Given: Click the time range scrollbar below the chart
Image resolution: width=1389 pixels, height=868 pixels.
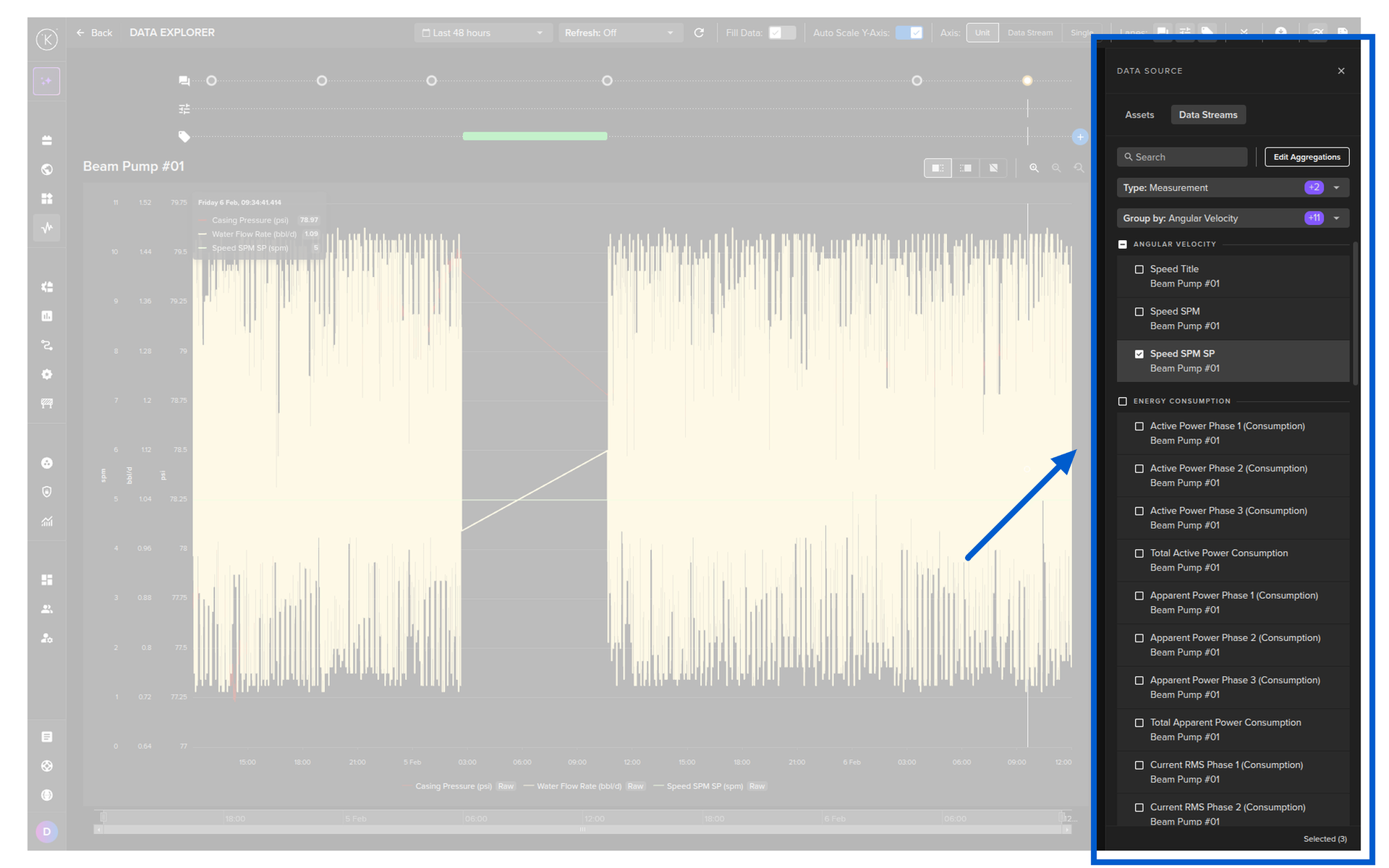Looking at the screenshot, I should pyautogui.click(x=582, y=829).
